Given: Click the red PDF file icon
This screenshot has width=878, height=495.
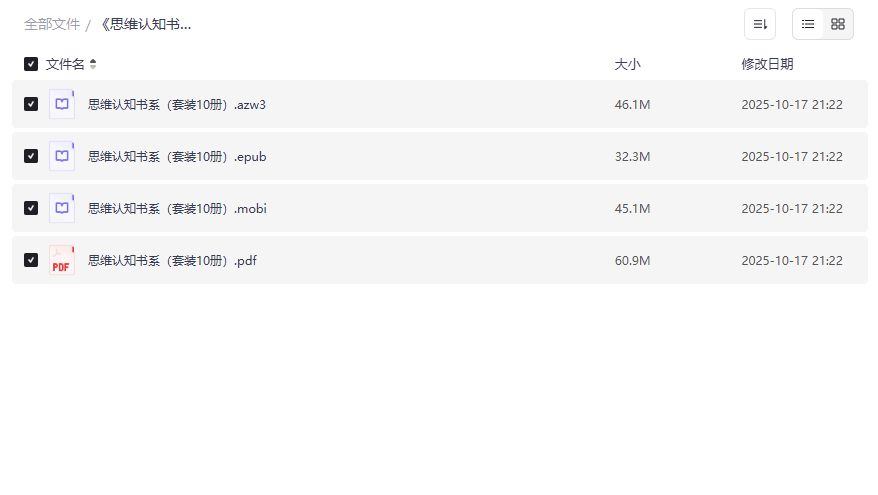Looking at the screenshot, I should point(62,260).
